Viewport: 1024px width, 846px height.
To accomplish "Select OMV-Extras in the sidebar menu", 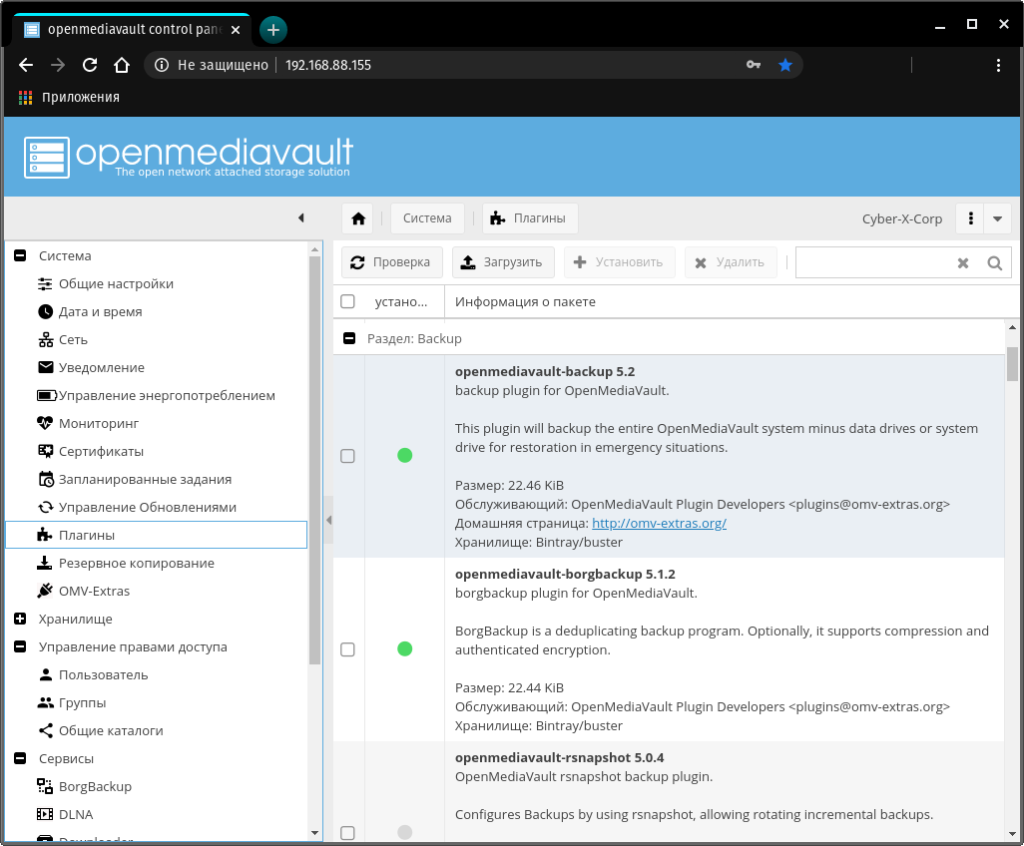I will [94, 591].
